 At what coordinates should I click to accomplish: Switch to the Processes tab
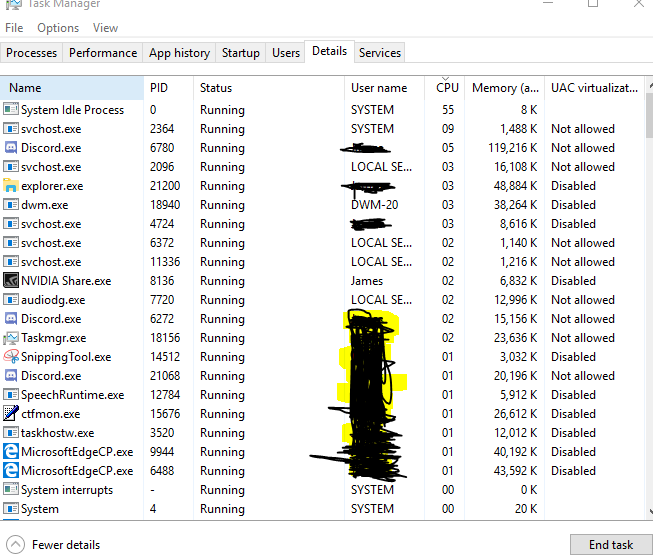31,53
